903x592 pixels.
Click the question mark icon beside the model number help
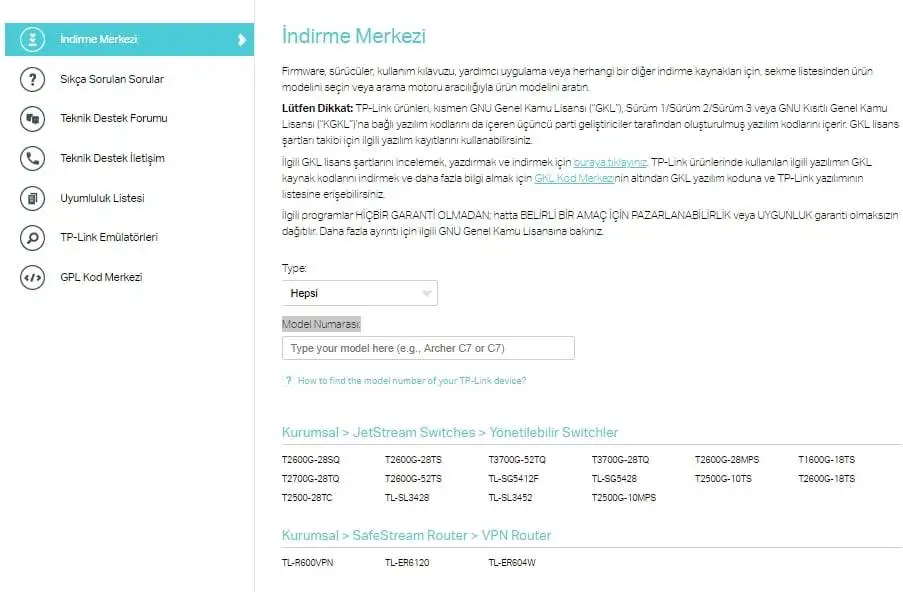[289, 380]
